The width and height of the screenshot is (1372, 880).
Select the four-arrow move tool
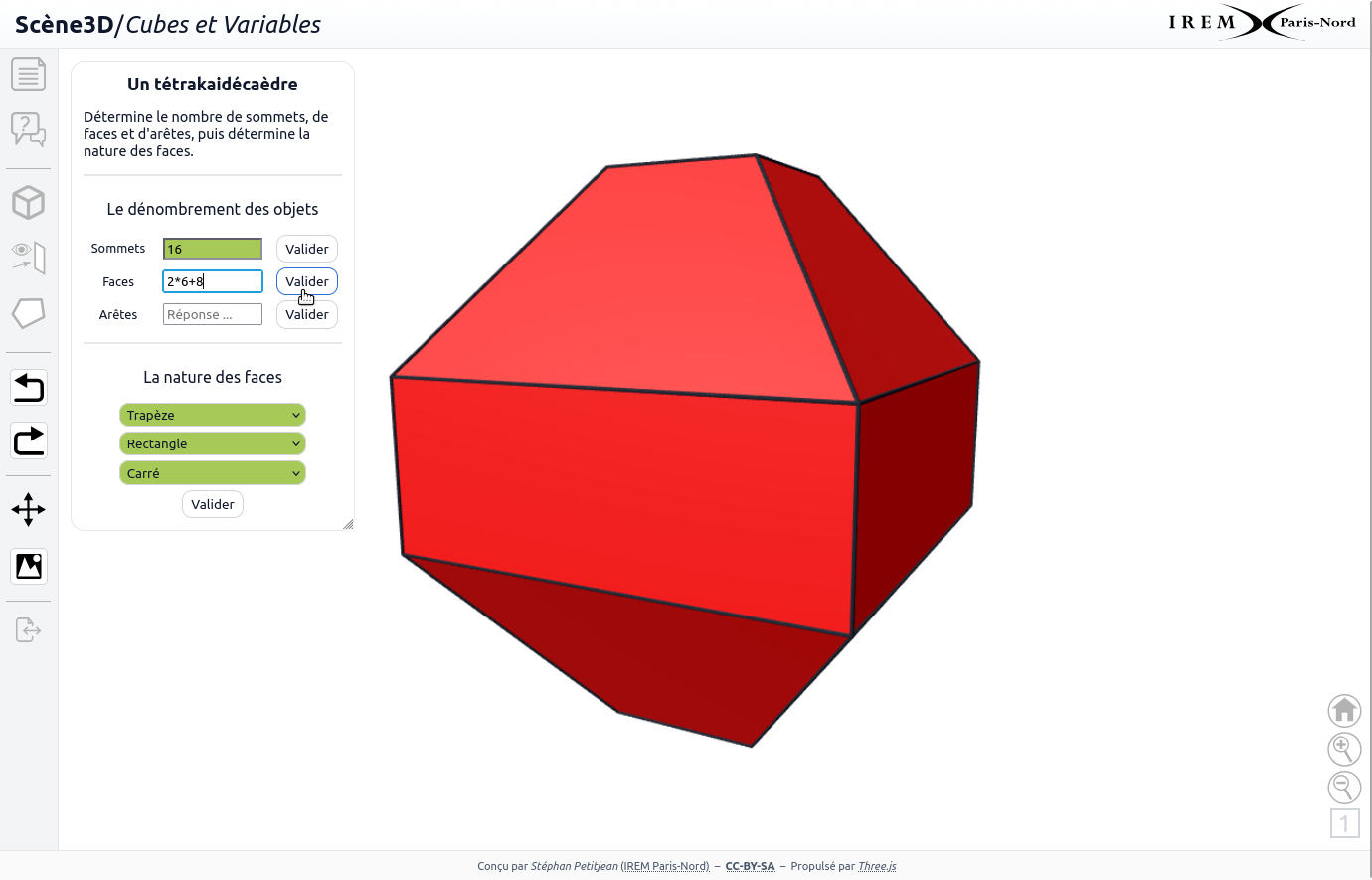tap(28, 510)
